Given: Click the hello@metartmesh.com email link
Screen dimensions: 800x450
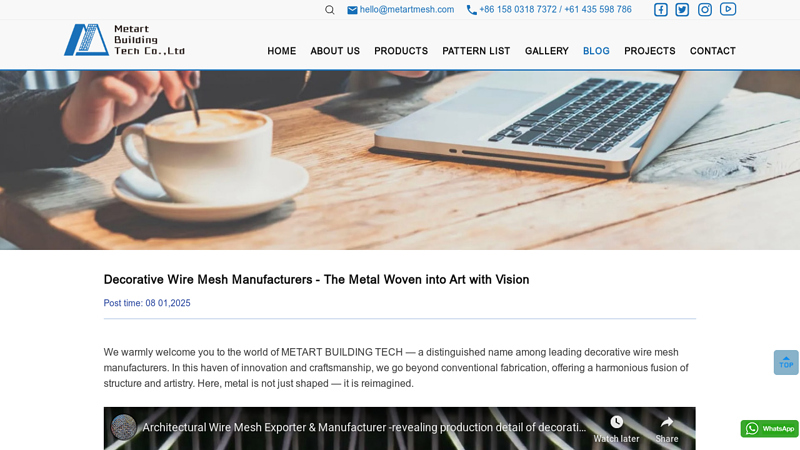Looking at the screenshot, I should (407, 10).
